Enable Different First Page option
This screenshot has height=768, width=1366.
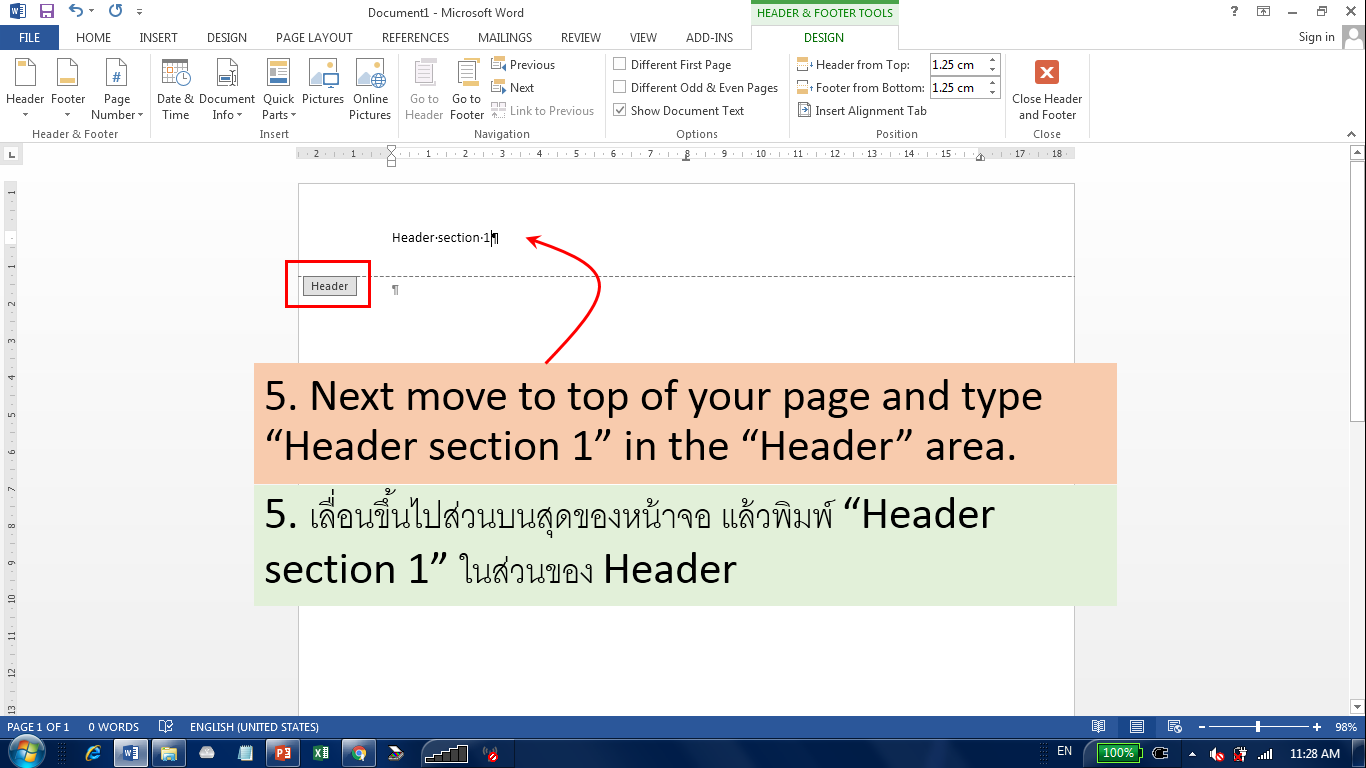(619, 64)
